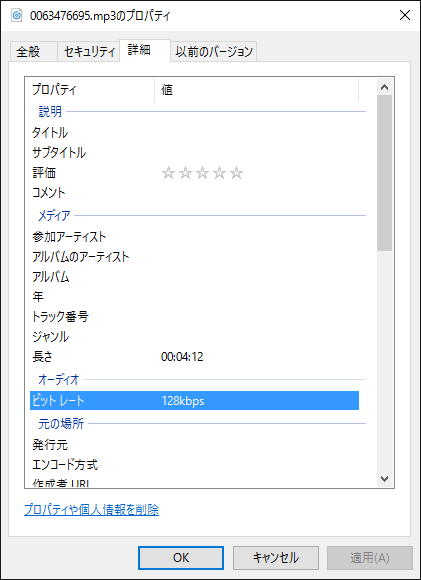Click the 説明 group header
The width and height of the screenshot is (421, 580).
click(50, 111)
